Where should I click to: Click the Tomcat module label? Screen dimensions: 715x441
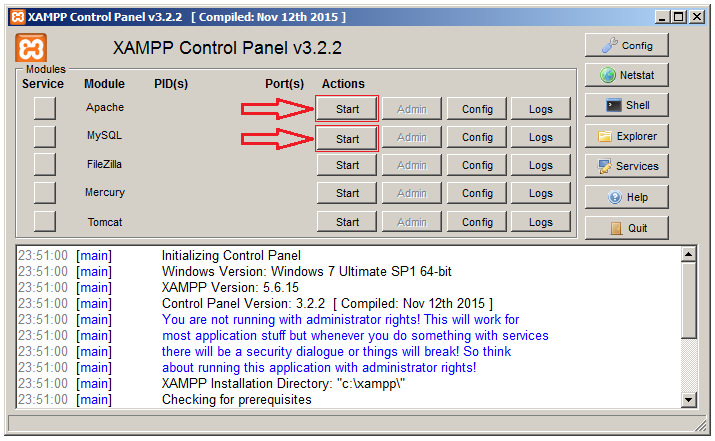[x=105, y=222]
